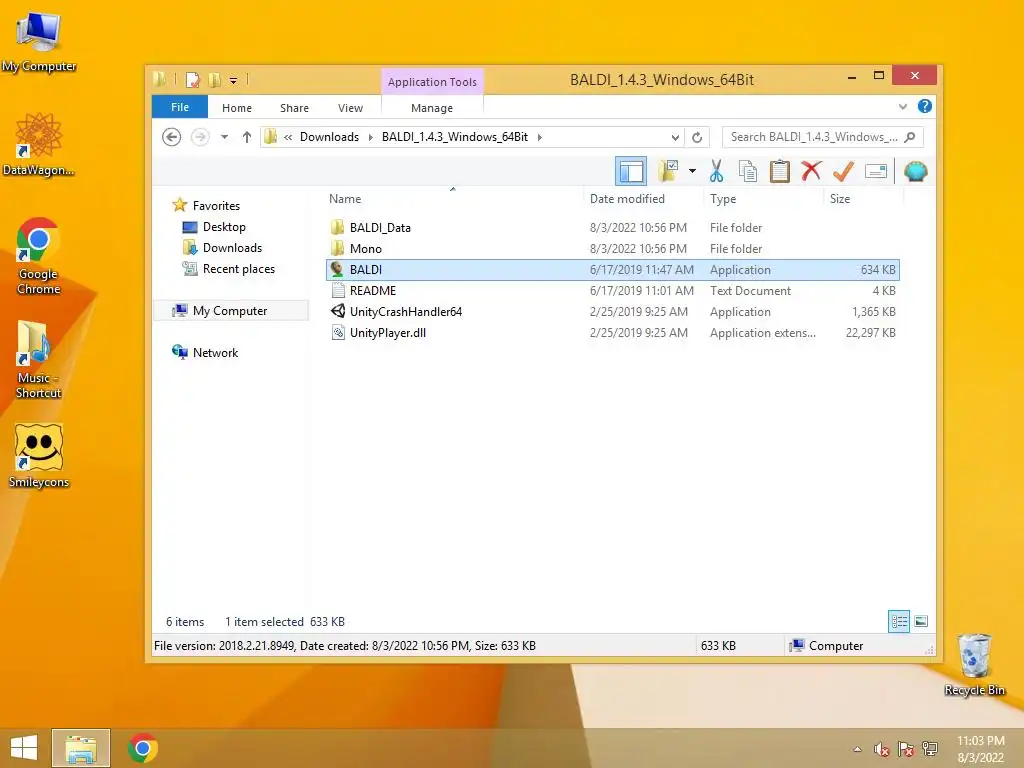This screenshot has width=1024, height=768.
Task: Click BALDI_1.4.3_Windows_64Bit breadcrumb segment
Action: [455, 137]
